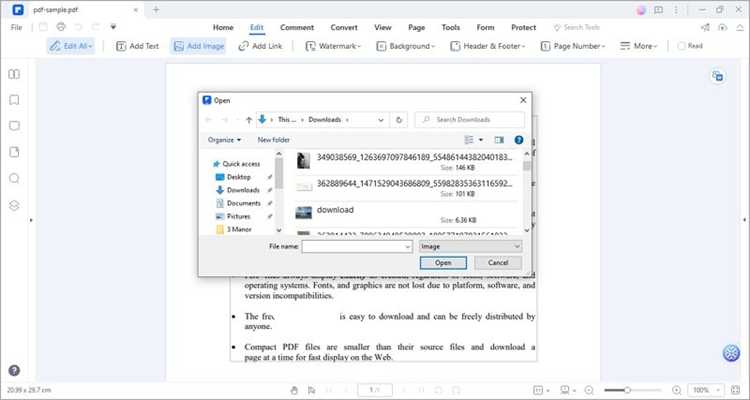Expand the More menu in ribbon
750x400 pixels.
click(639, 46)
